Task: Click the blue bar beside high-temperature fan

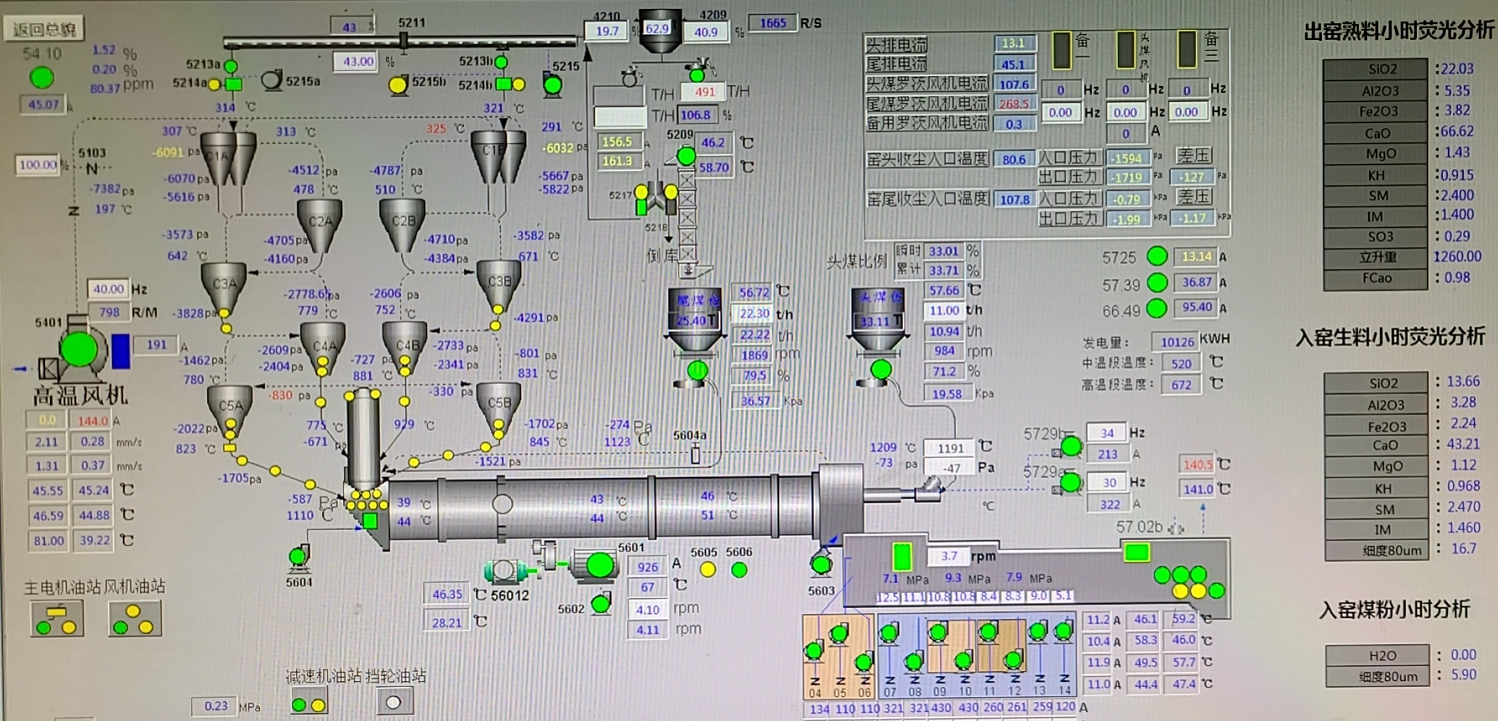Action: pos(122,351)
